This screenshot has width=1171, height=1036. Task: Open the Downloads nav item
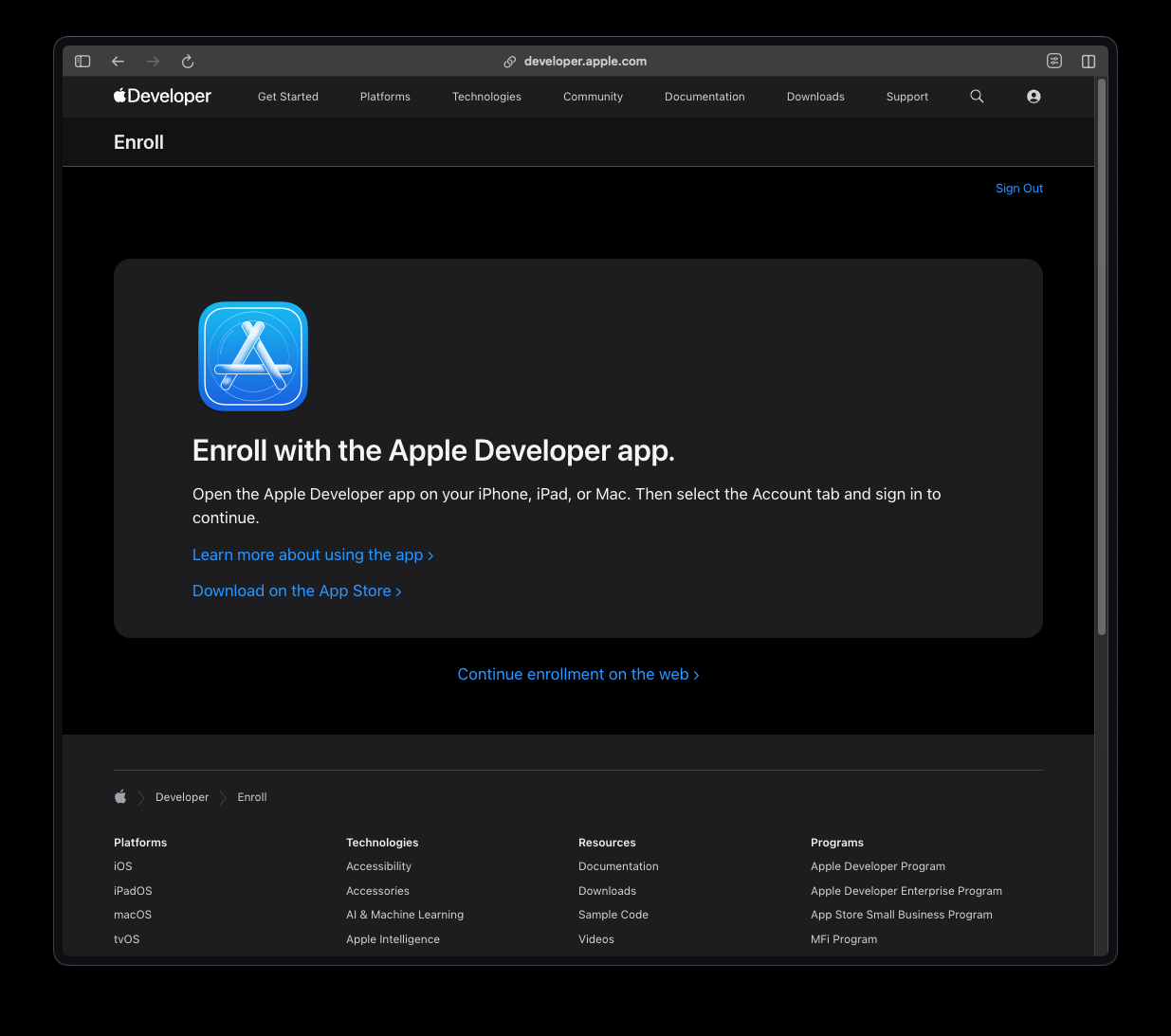[x=815, y=97]
